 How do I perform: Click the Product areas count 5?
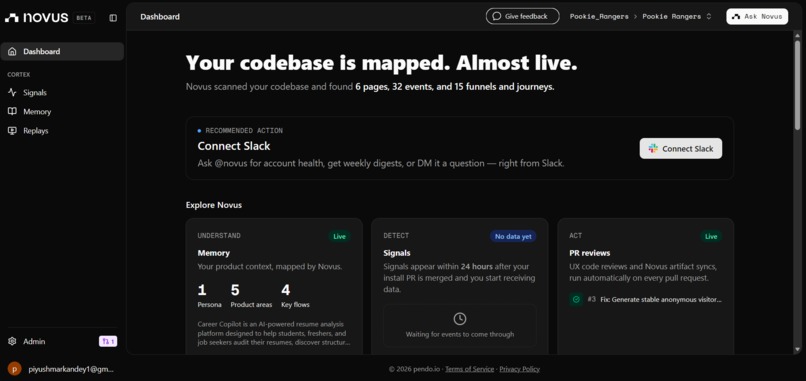[235, 291]
